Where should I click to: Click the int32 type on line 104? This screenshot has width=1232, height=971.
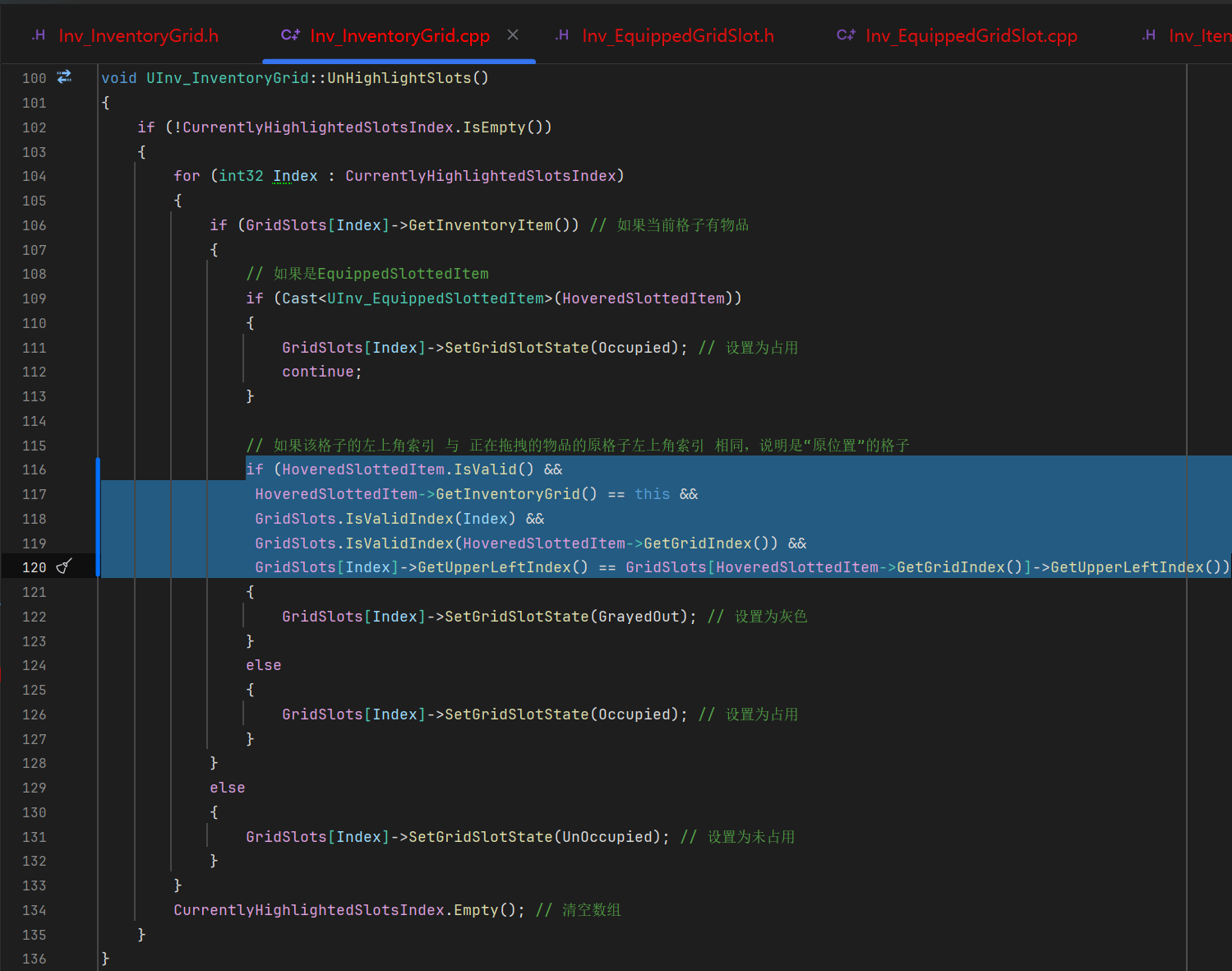click(242, 176)
